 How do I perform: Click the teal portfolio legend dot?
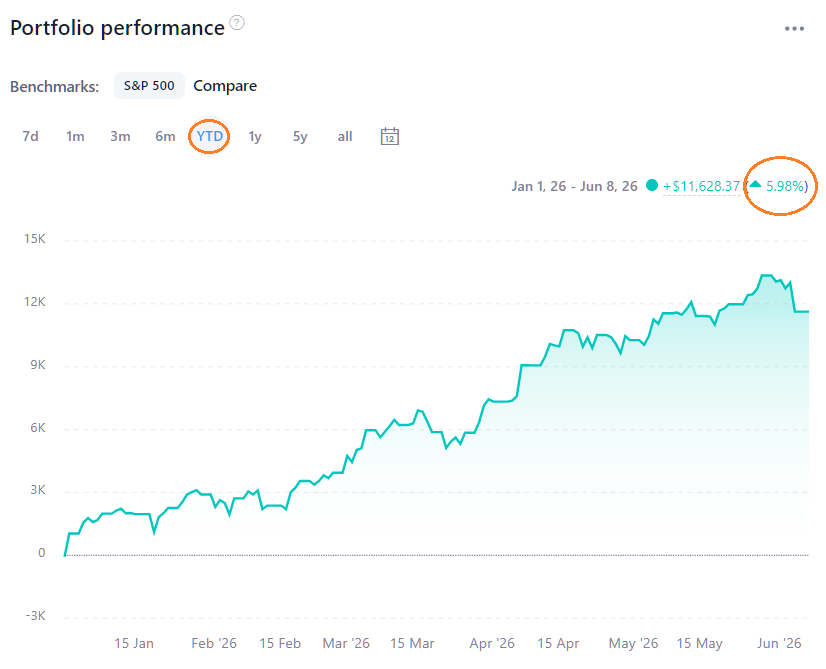(652, 185)
